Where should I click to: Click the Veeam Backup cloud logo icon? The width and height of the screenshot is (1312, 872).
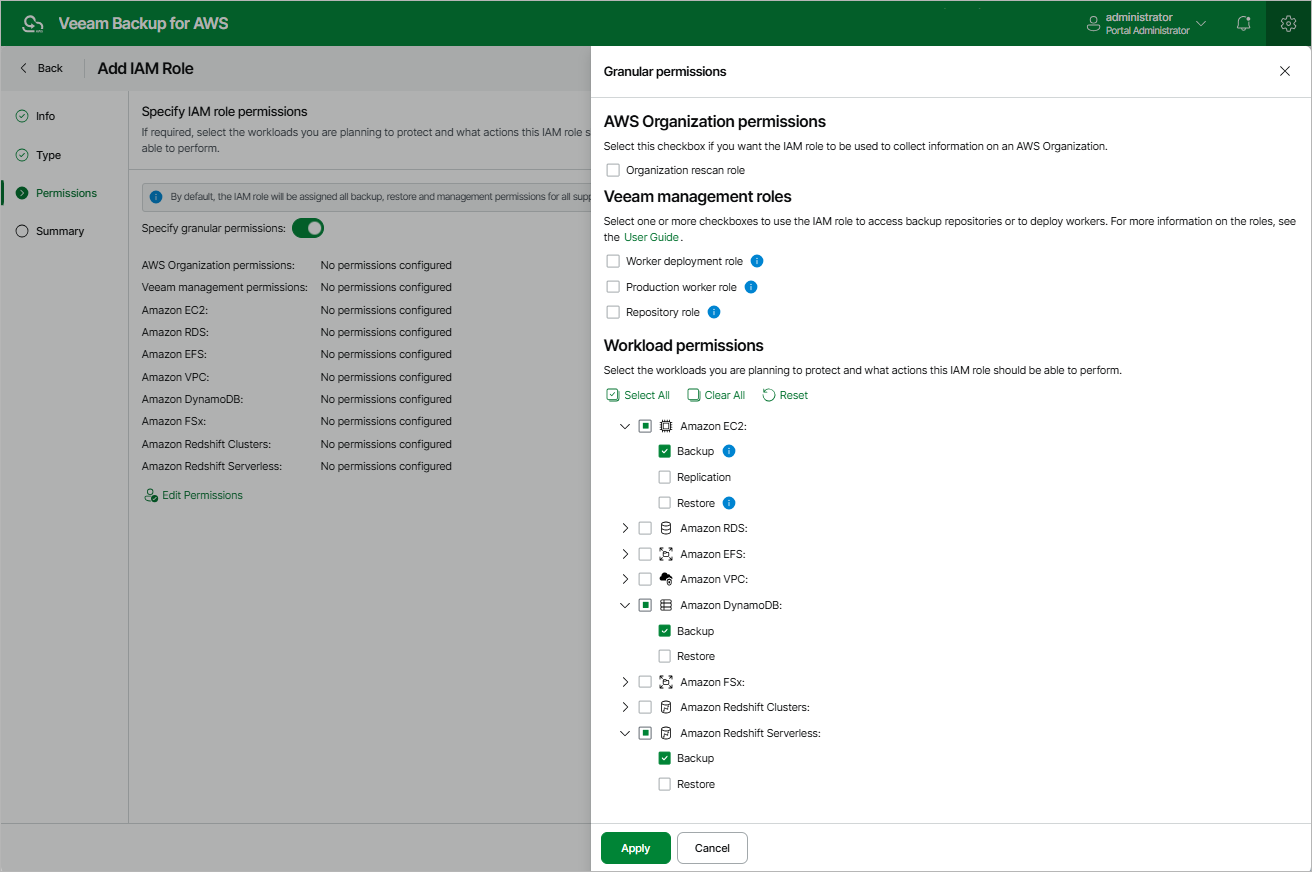[33, 23]
